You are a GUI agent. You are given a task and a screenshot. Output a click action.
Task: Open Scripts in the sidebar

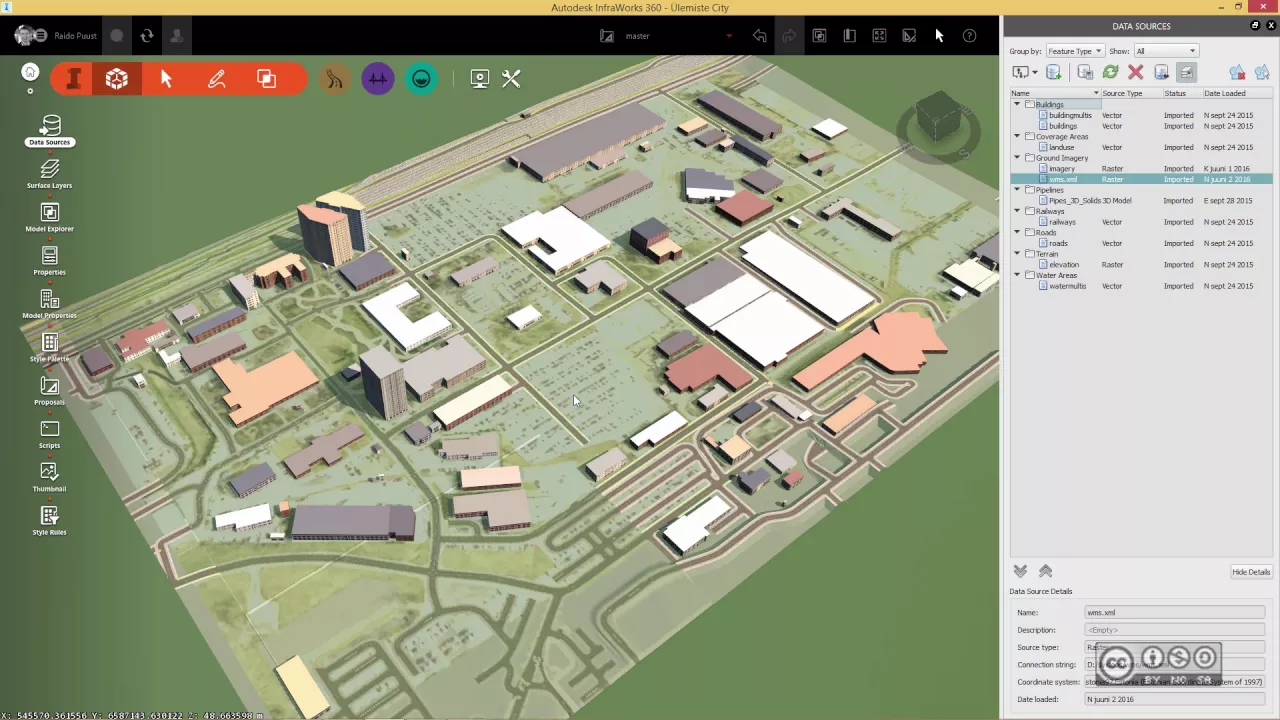point(50,434)
